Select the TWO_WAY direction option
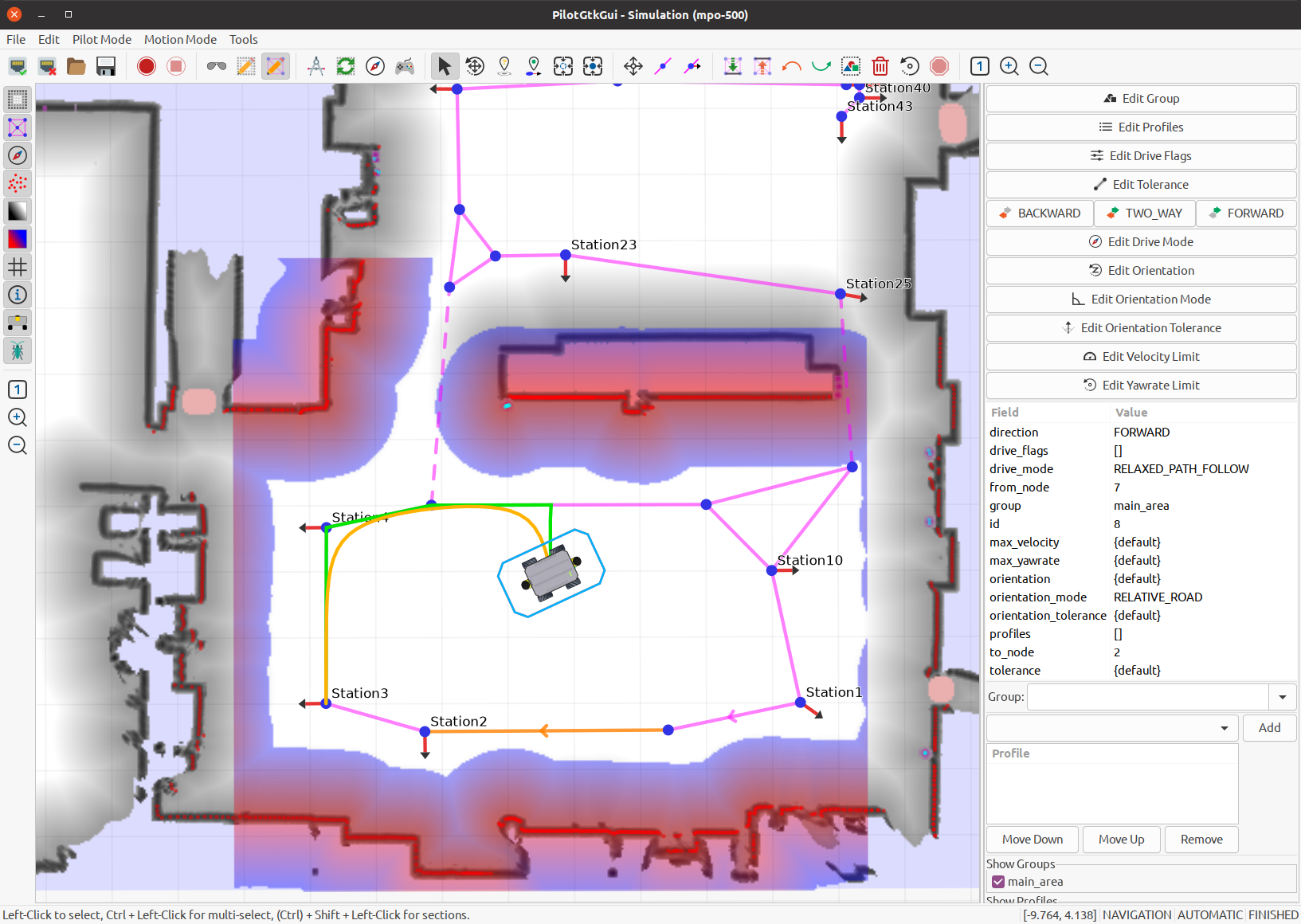This screenshot has height=924, width=1301. pos(1144,213)
